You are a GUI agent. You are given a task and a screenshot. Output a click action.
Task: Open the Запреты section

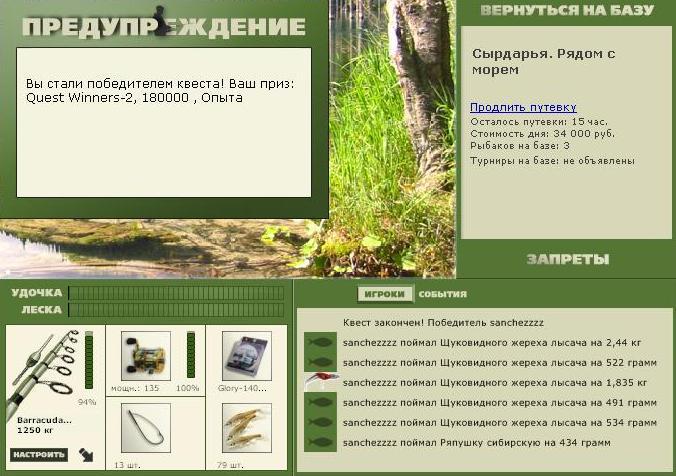(567, 259)
